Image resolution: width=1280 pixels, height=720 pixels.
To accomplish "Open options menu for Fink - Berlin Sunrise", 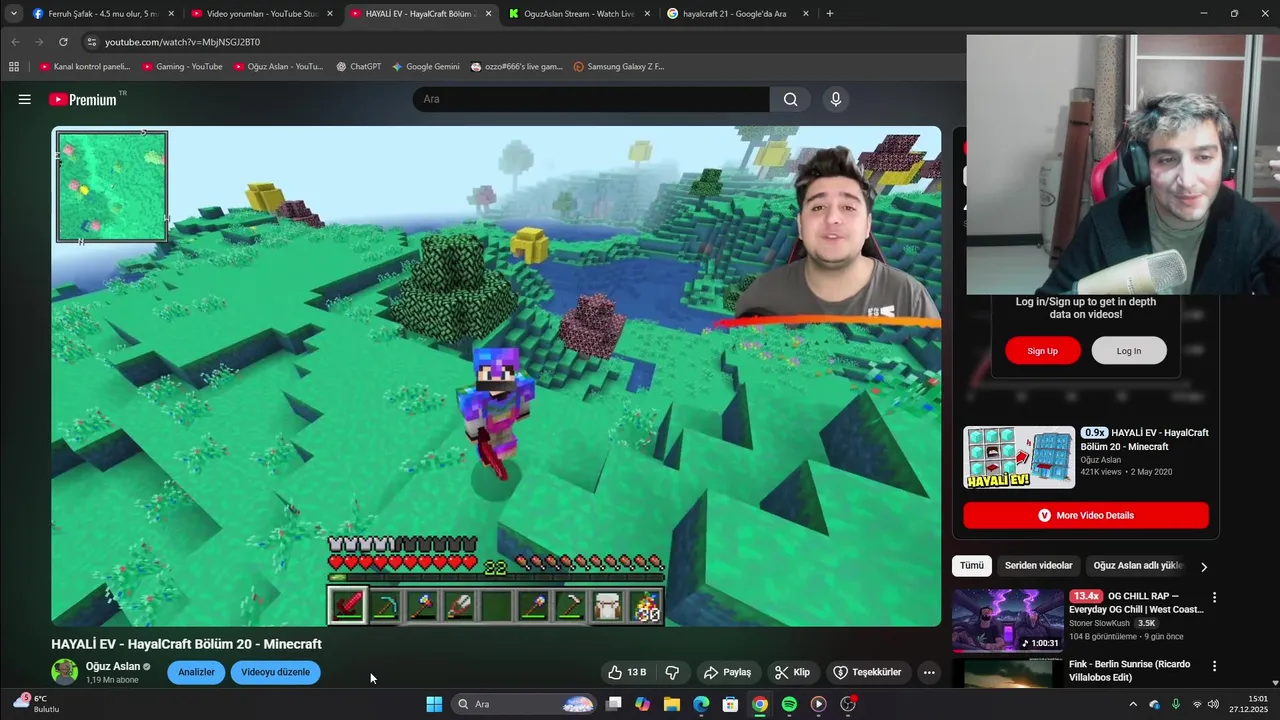I will pyautogui.click(x=1214, y=666).
